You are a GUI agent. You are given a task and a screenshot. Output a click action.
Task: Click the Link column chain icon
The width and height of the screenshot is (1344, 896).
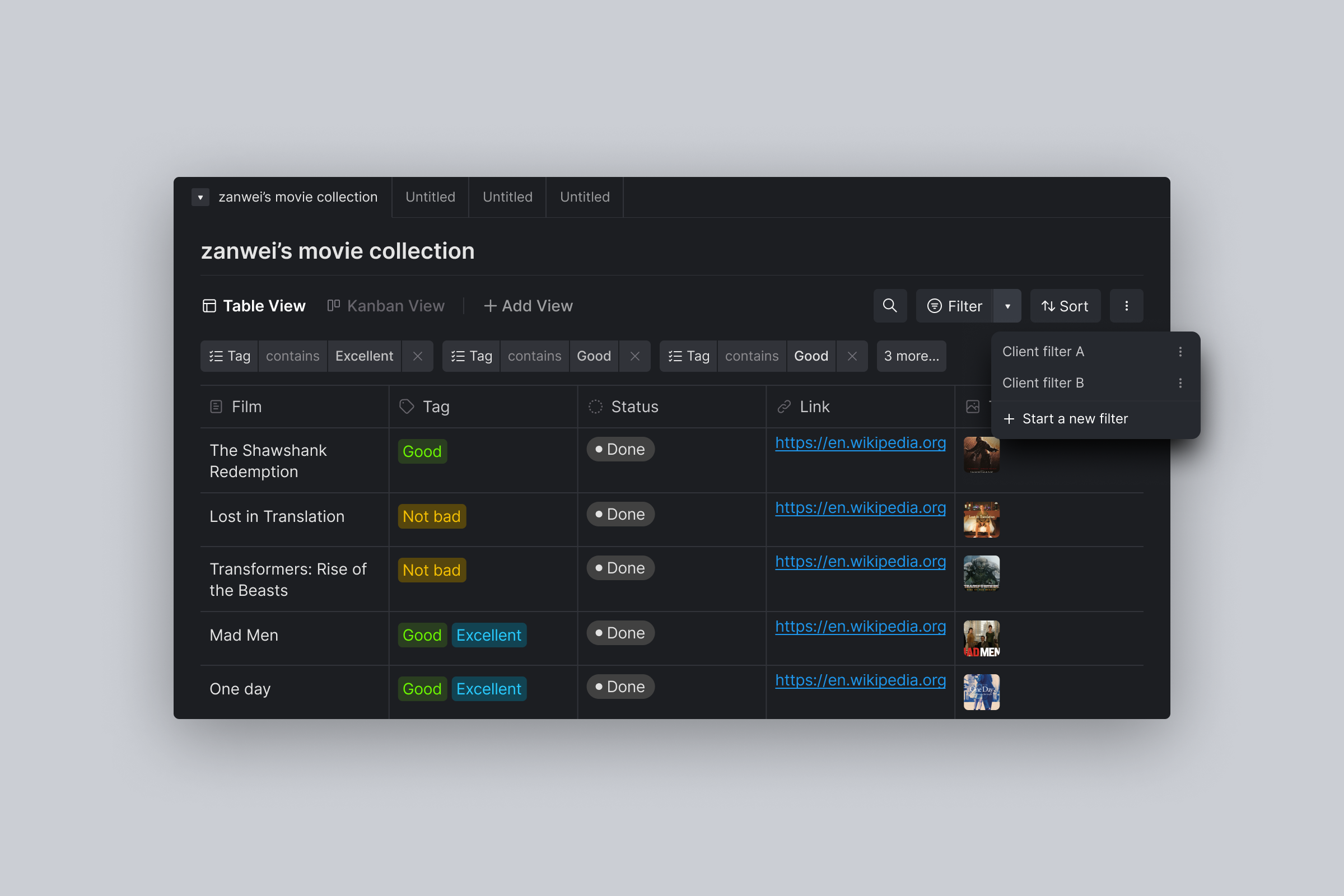(x=783, y=407)
